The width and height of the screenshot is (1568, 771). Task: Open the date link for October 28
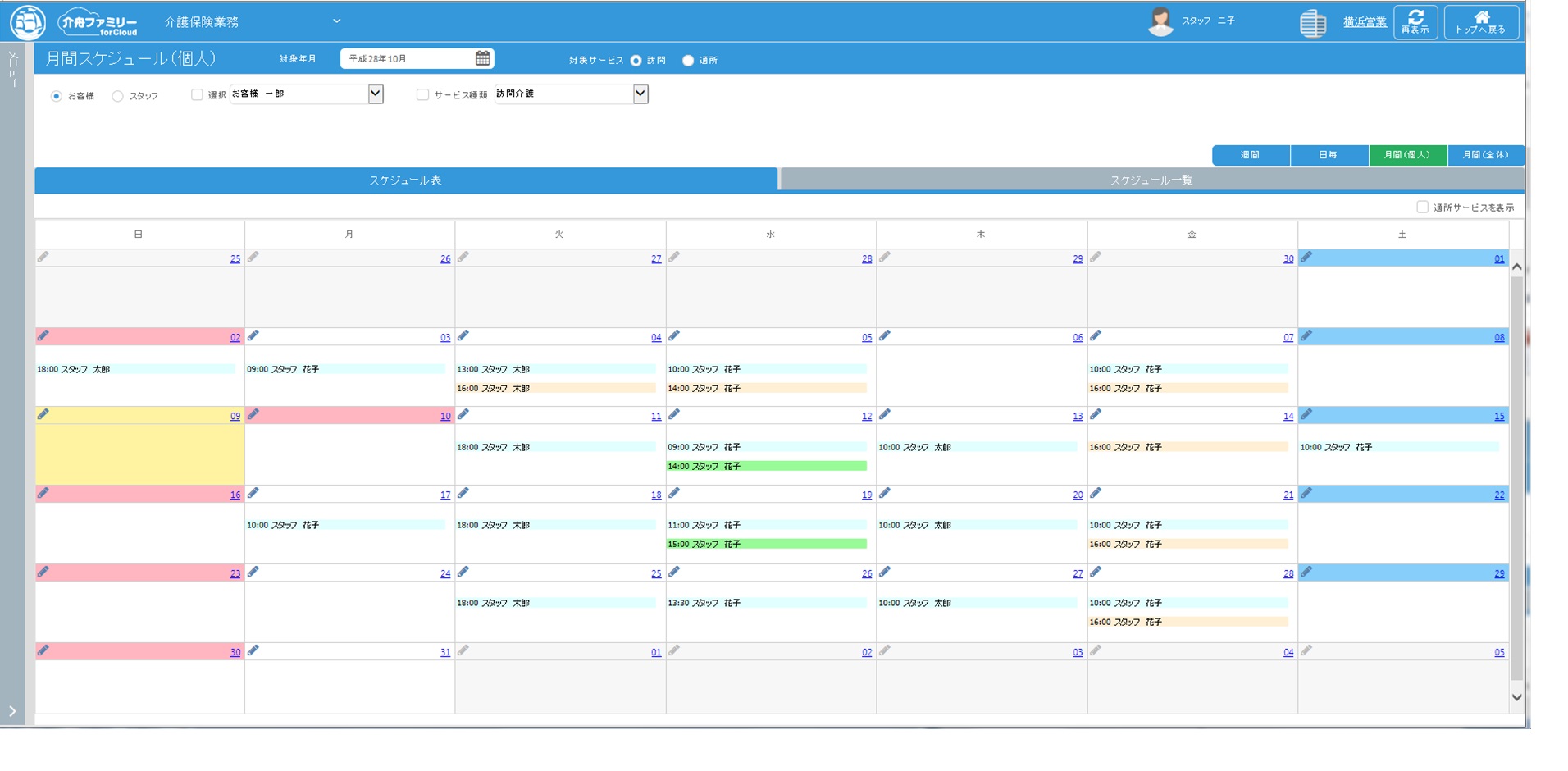point(1288,574)
